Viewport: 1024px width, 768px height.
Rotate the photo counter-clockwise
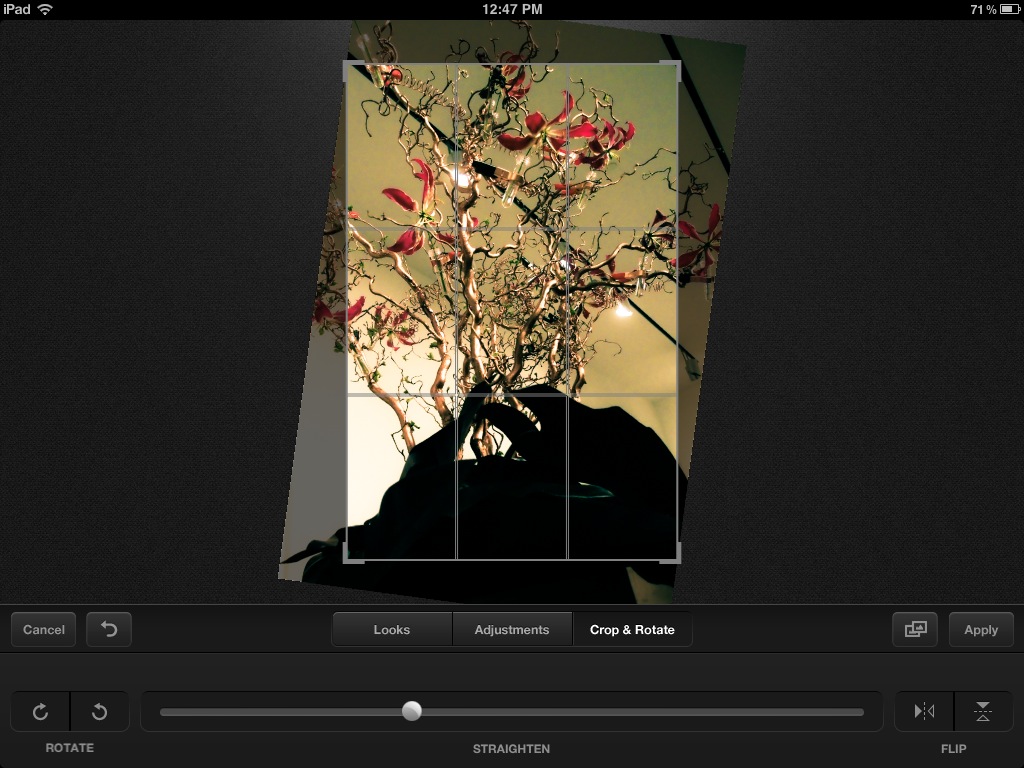99,712
